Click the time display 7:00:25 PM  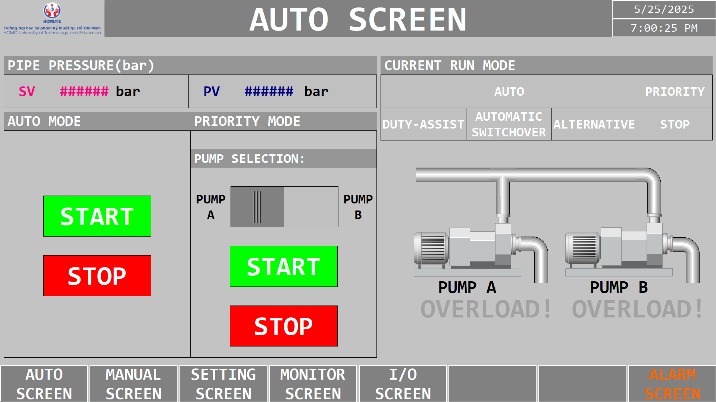(x=663, y=28)
